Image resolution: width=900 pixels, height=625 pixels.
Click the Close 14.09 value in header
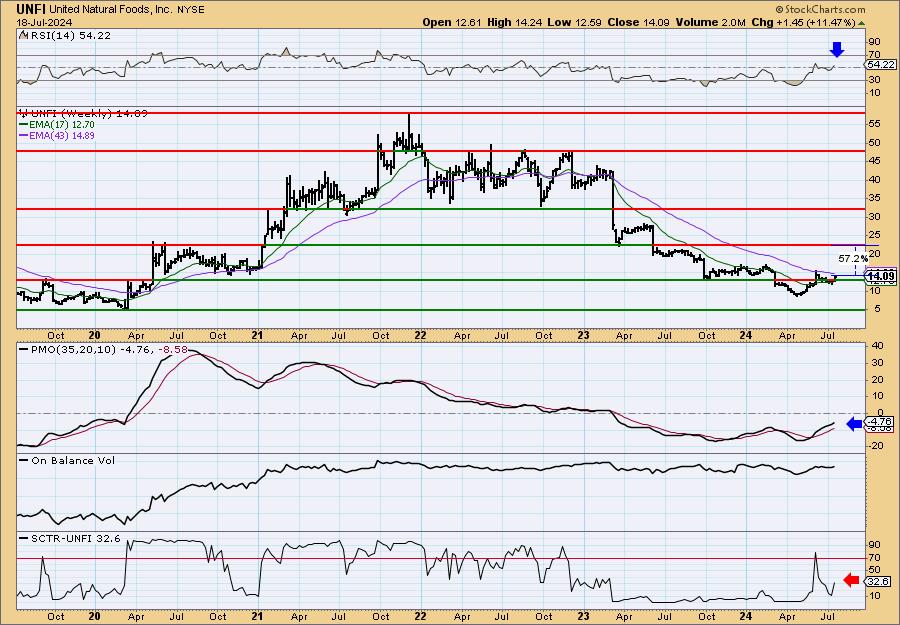tap(636, 22)
